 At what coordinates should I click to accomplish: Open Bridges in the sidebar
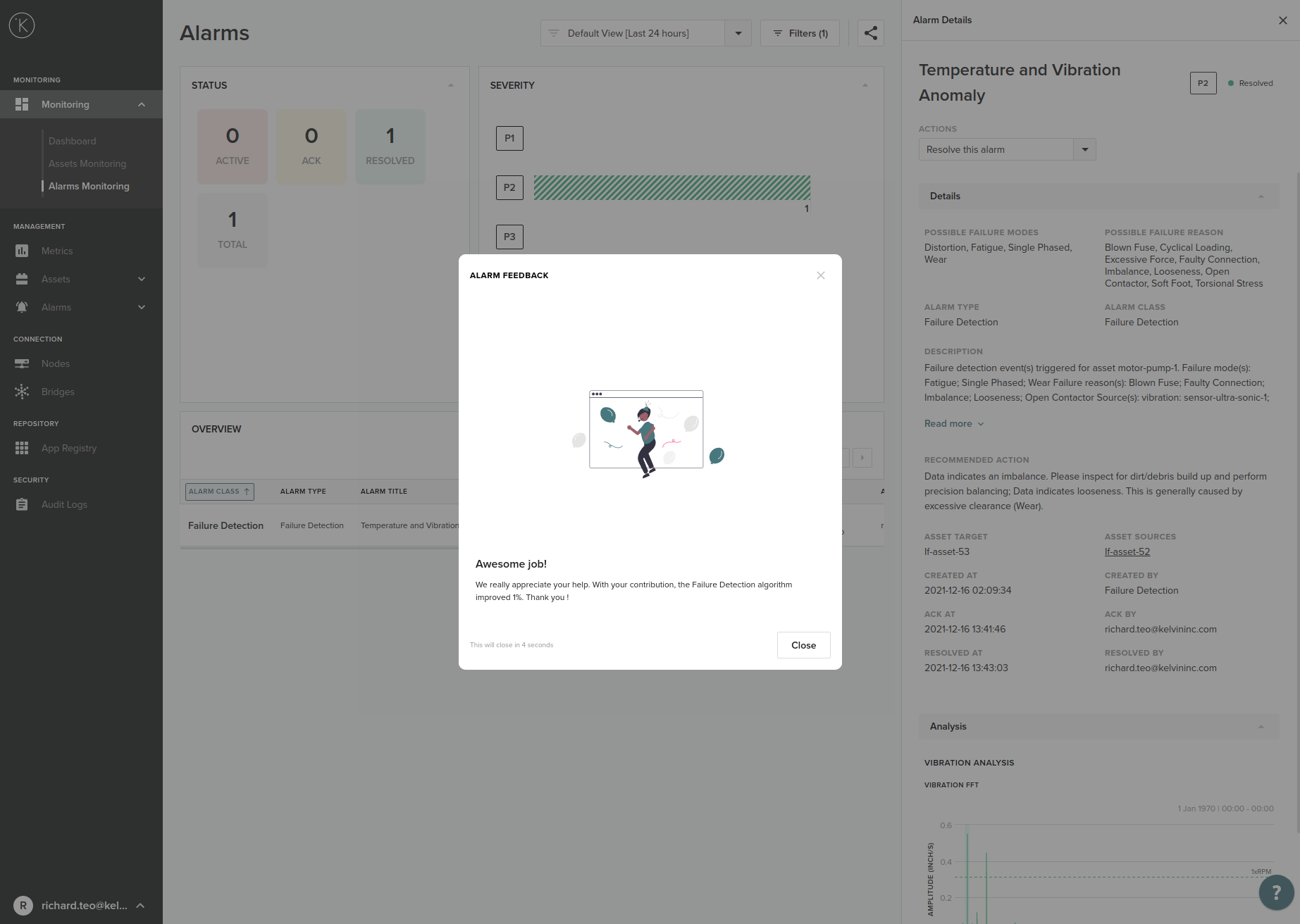(x=58, y=392)
